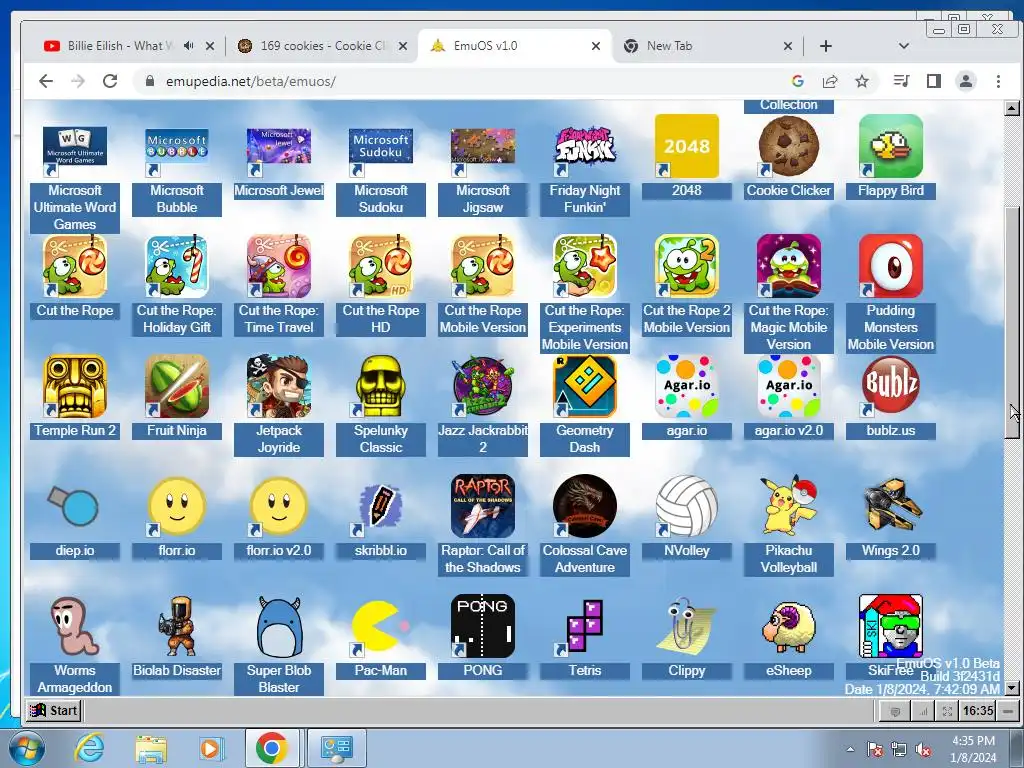The width and height of the screenshot is (1024, 768).
Task: Open Microsoft Ultimate Word Games icon
Action: [75, 146]
